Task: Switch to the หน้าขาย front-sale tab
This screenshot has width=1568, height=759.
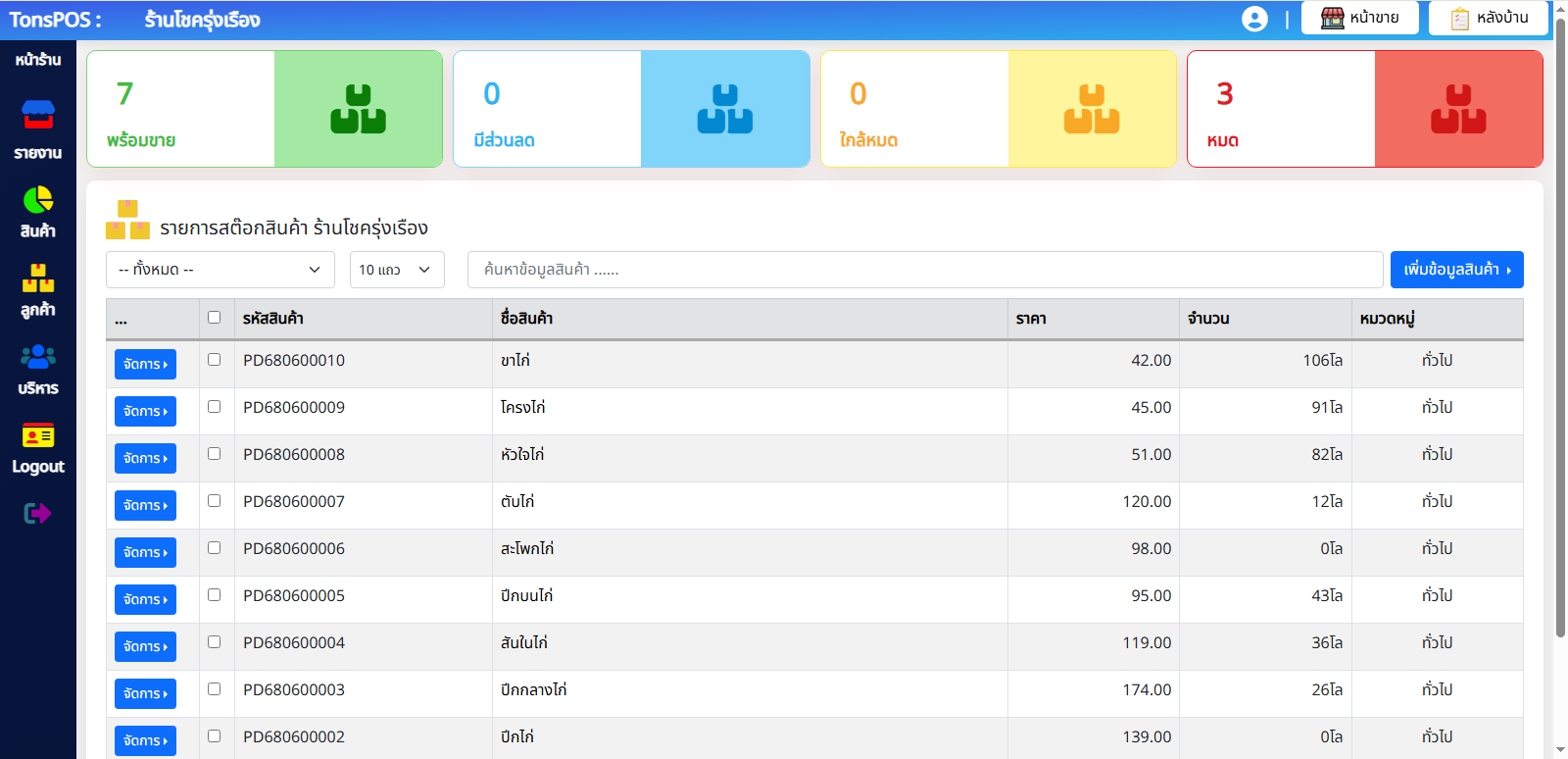Action: (1359, 18)
